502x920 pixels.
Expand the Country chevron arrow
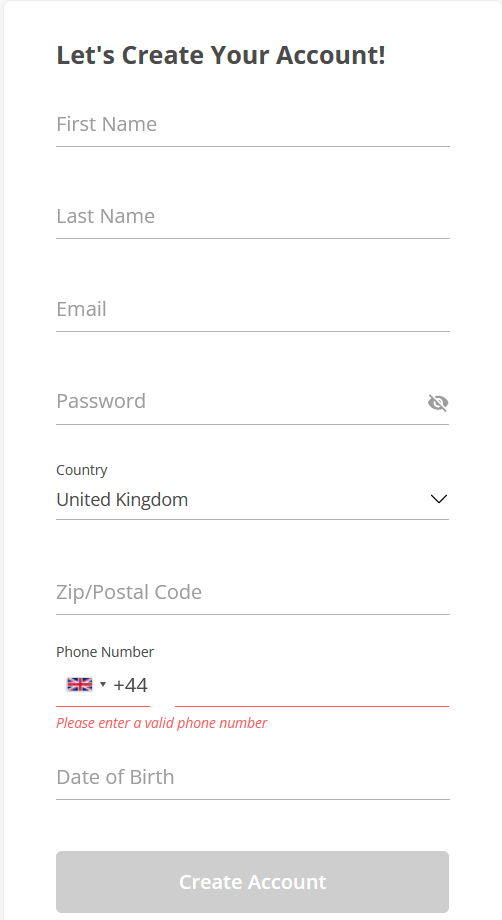[x=439, y=499]
